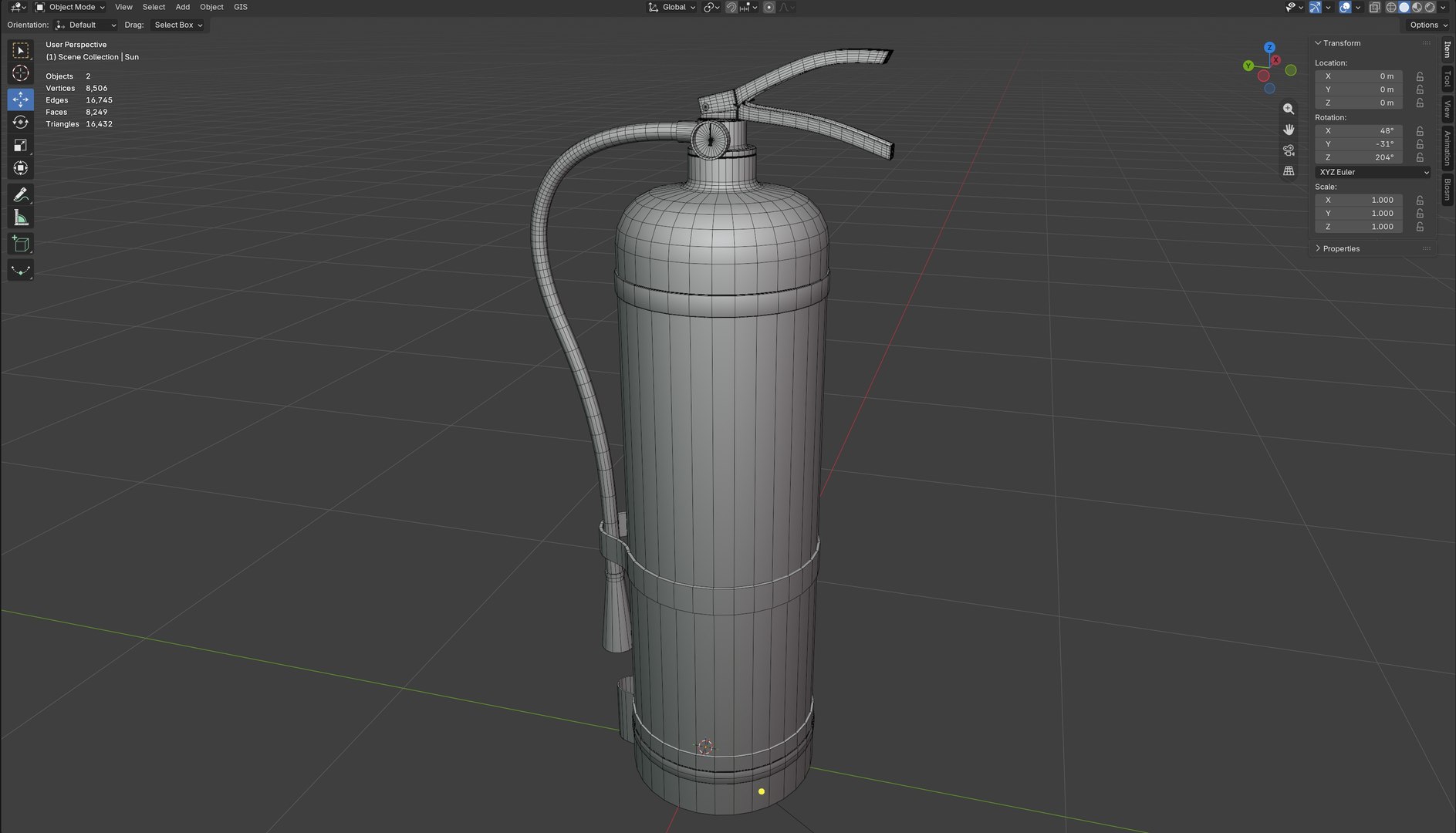1456x833 pixels.
Task: Switch to Wireframe viewport shading
Action: 1391,7
